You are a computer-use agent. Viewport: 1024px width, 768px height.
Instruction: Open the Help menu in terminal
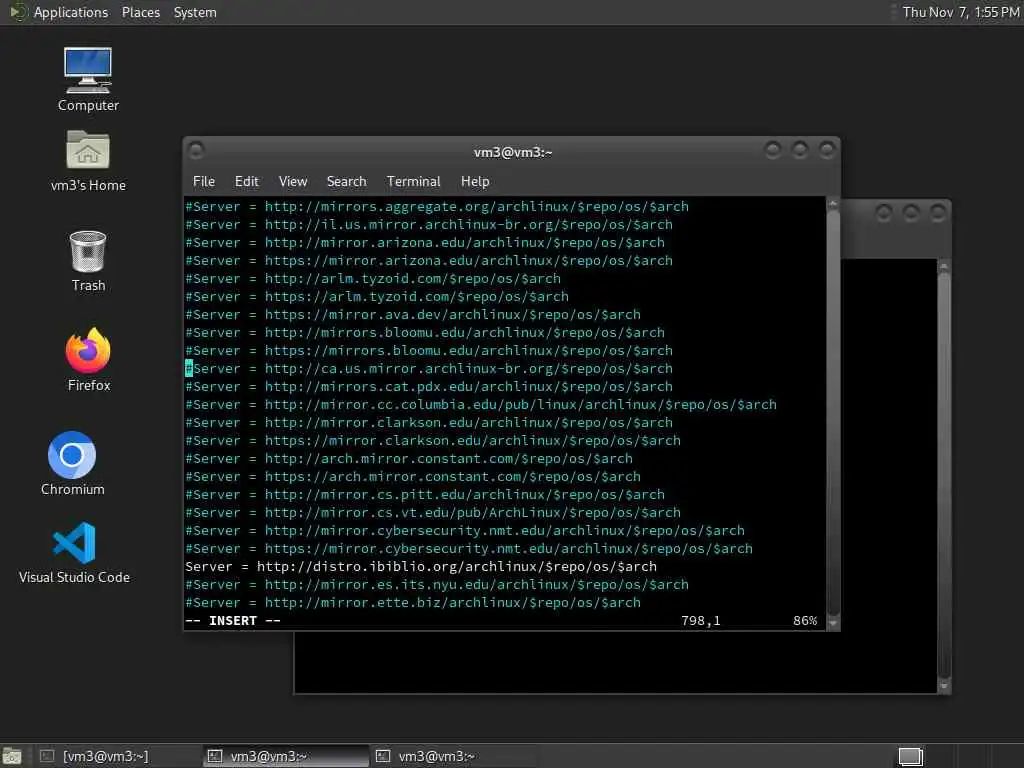(475, 182)
